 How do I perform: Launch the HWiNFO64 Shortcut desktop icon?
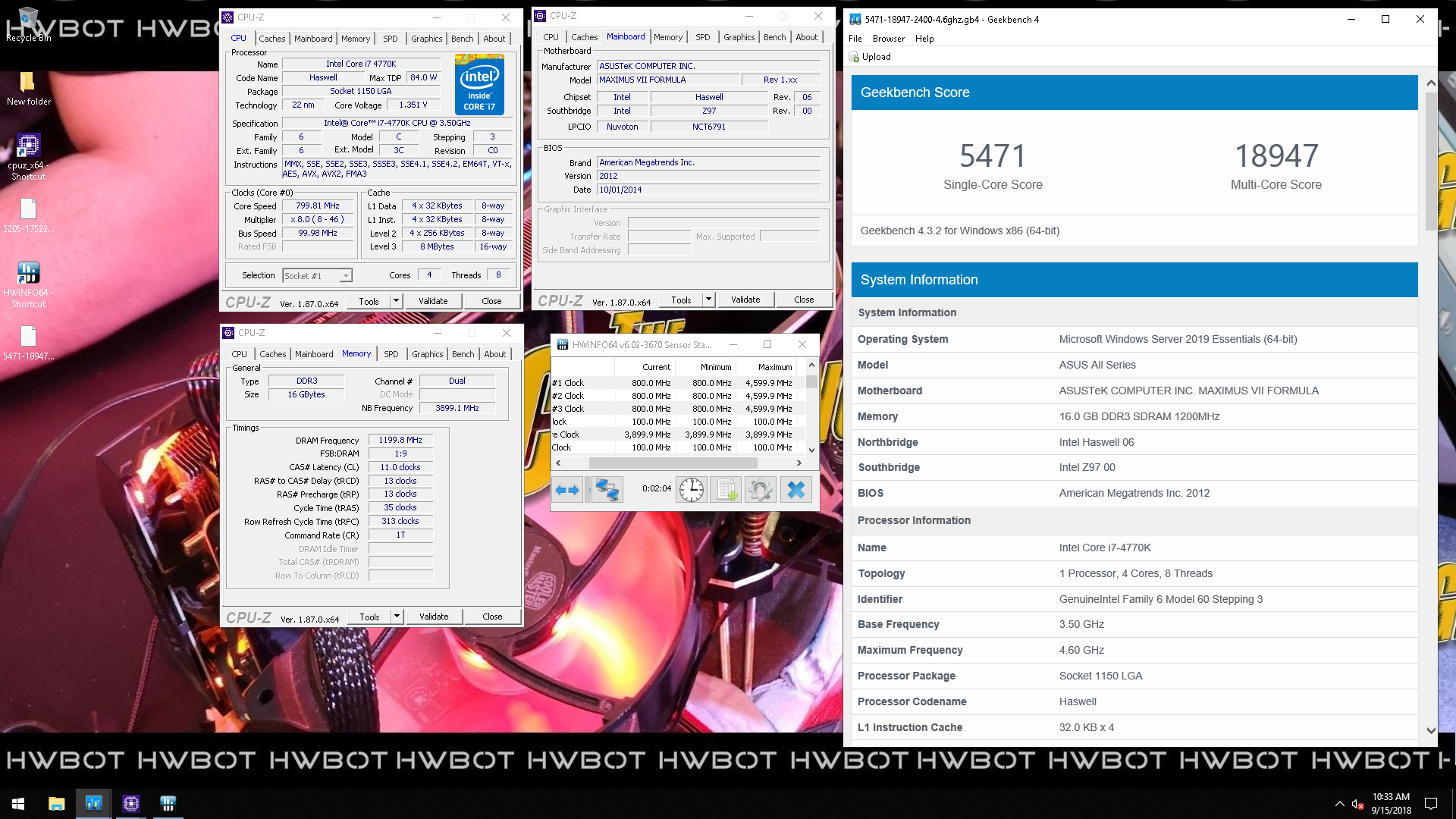coord(29,284)
